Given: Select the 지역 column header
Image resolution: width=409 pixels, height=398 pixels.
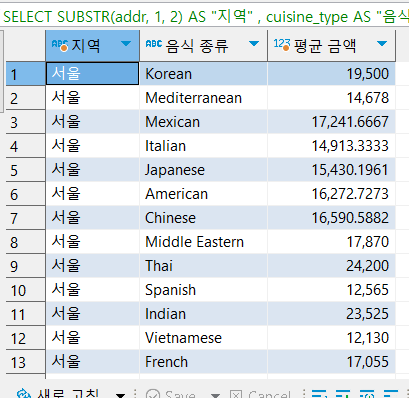Looking at the screenshot, I should coord(93,46).
